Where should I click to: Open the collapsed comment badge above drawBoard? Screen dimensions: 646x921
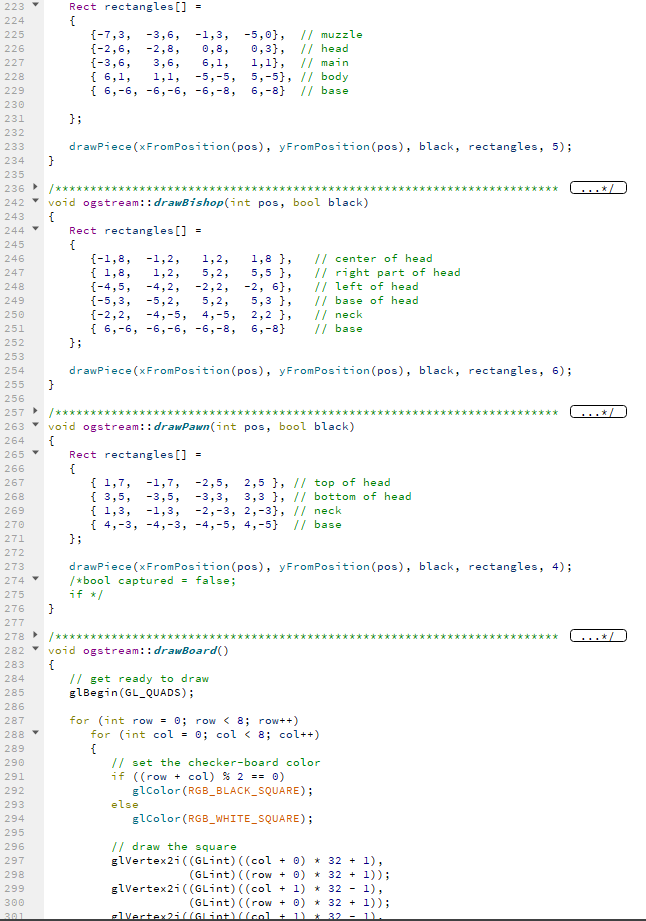click(x=598, y=636)
